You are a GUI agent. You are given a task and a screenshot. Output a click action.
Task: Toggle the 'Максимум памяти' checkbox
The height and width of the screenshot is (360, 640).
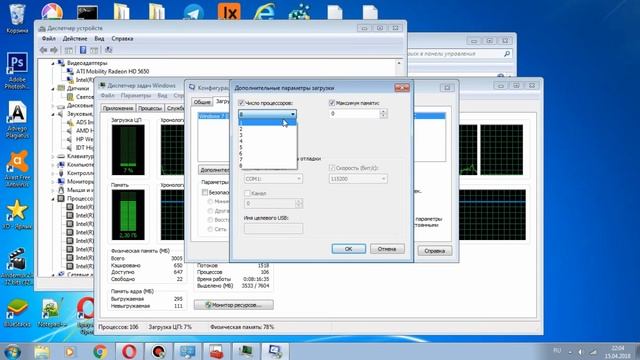332,103
